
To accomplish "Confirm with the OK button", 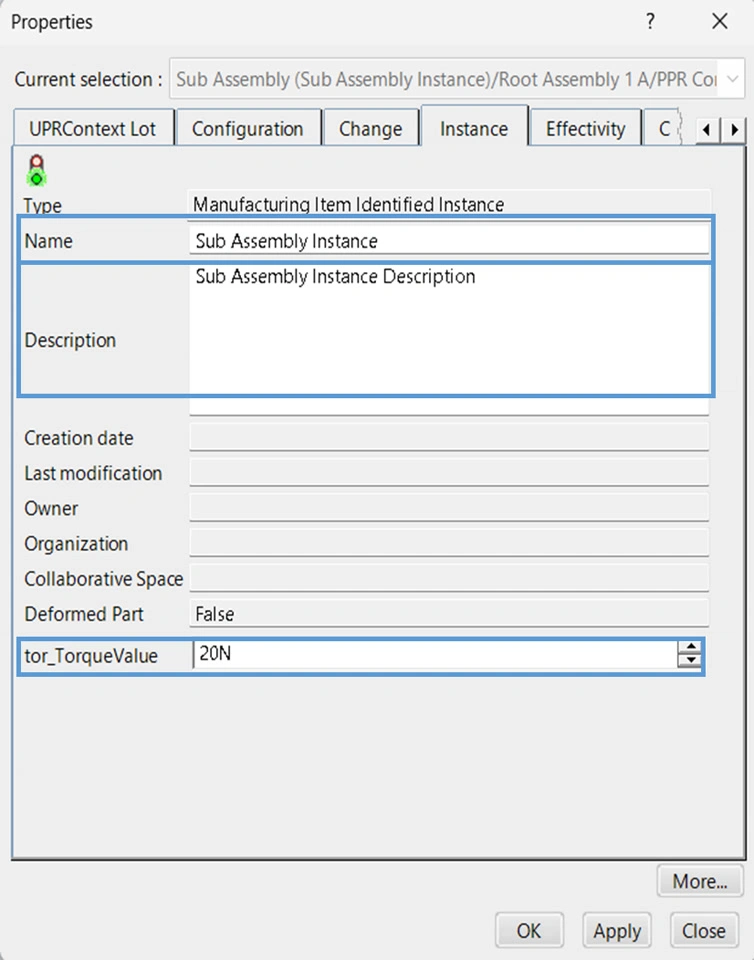I will 529,931.
